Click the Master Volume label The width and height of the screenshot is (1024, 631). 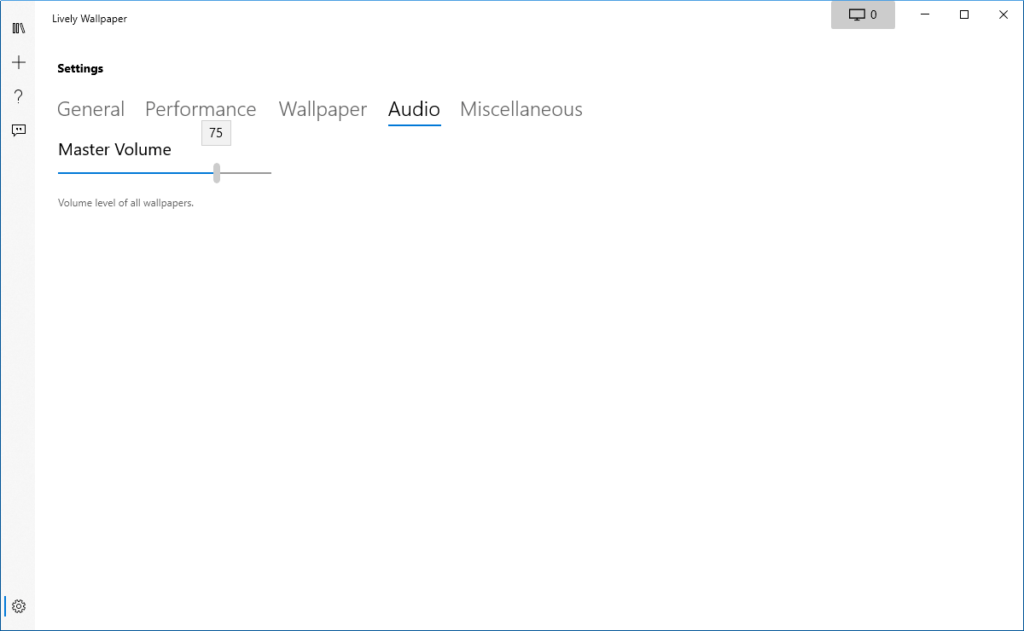pyautogui.click(x=114, y=150)
